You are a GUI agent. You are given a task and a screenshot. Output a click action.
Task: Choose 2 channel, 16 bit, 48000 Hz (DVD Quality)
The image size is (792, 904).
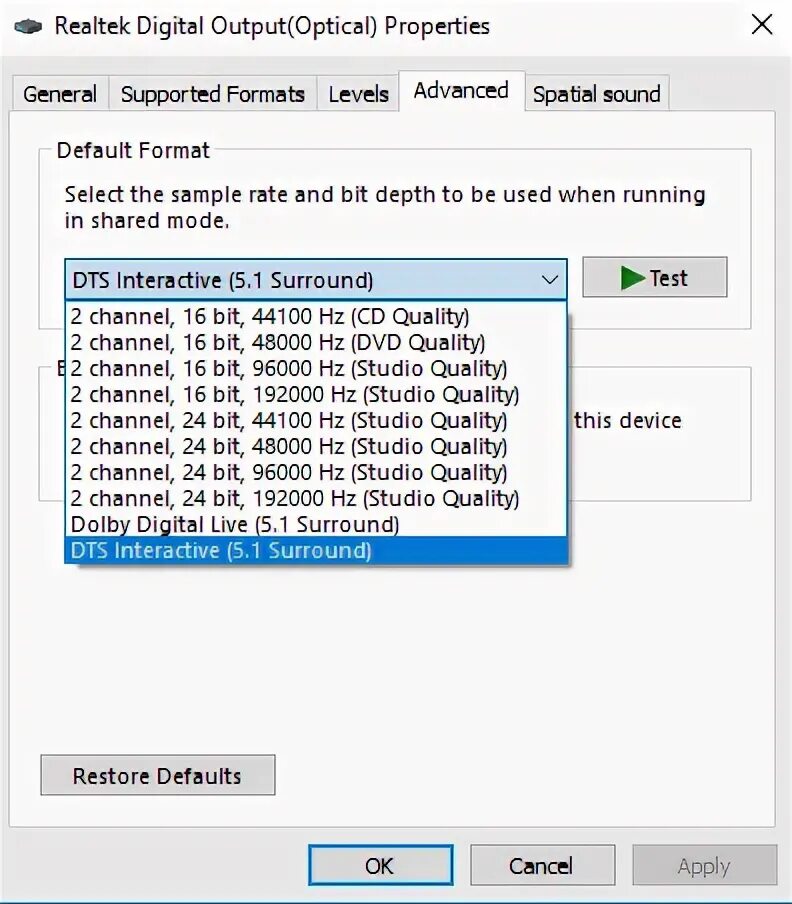click(x=316, y=342)
